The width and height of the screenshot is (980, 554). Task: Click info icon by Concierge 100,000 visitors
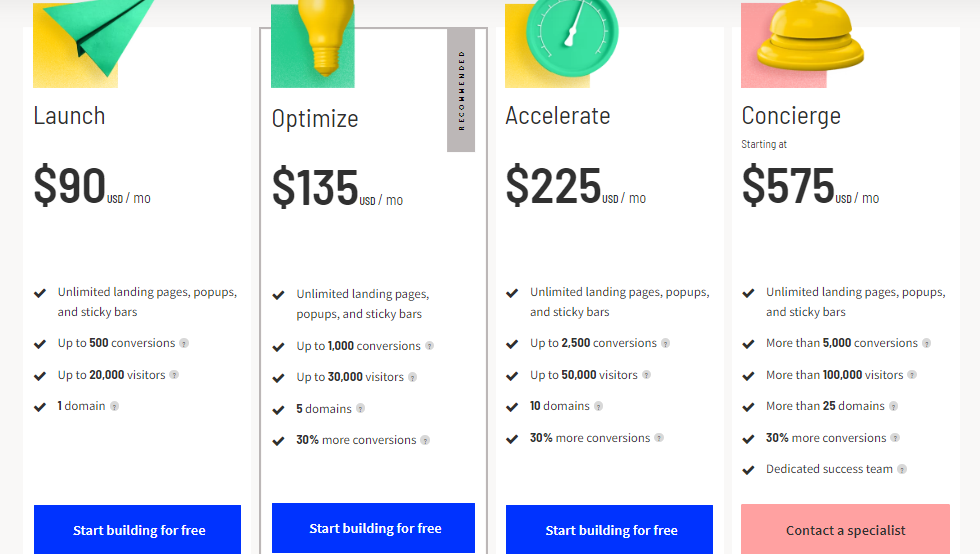click(912, 375)
